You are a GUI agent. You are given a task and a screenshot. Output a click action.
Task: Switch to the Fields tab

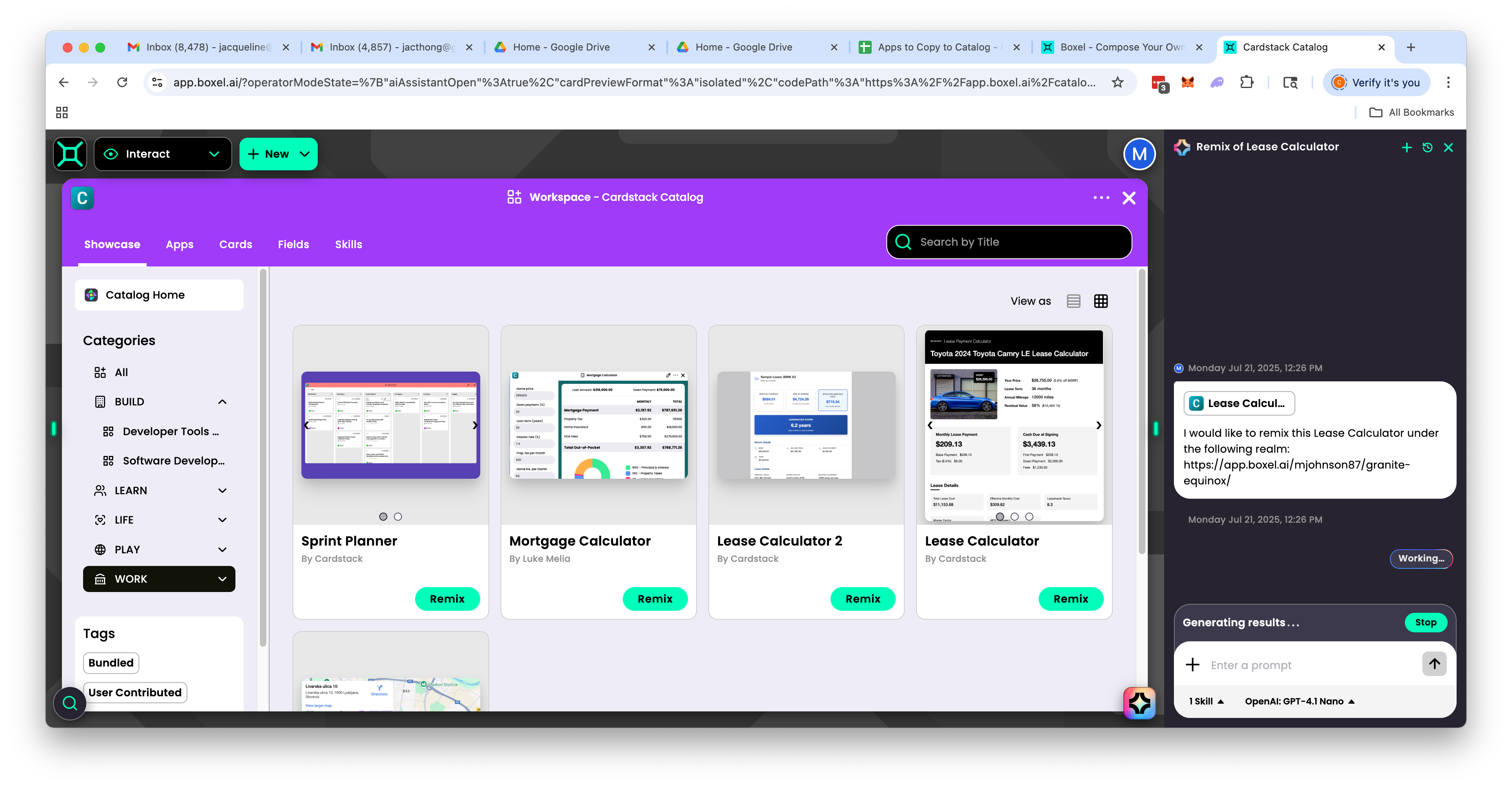[x=293, y=244]
